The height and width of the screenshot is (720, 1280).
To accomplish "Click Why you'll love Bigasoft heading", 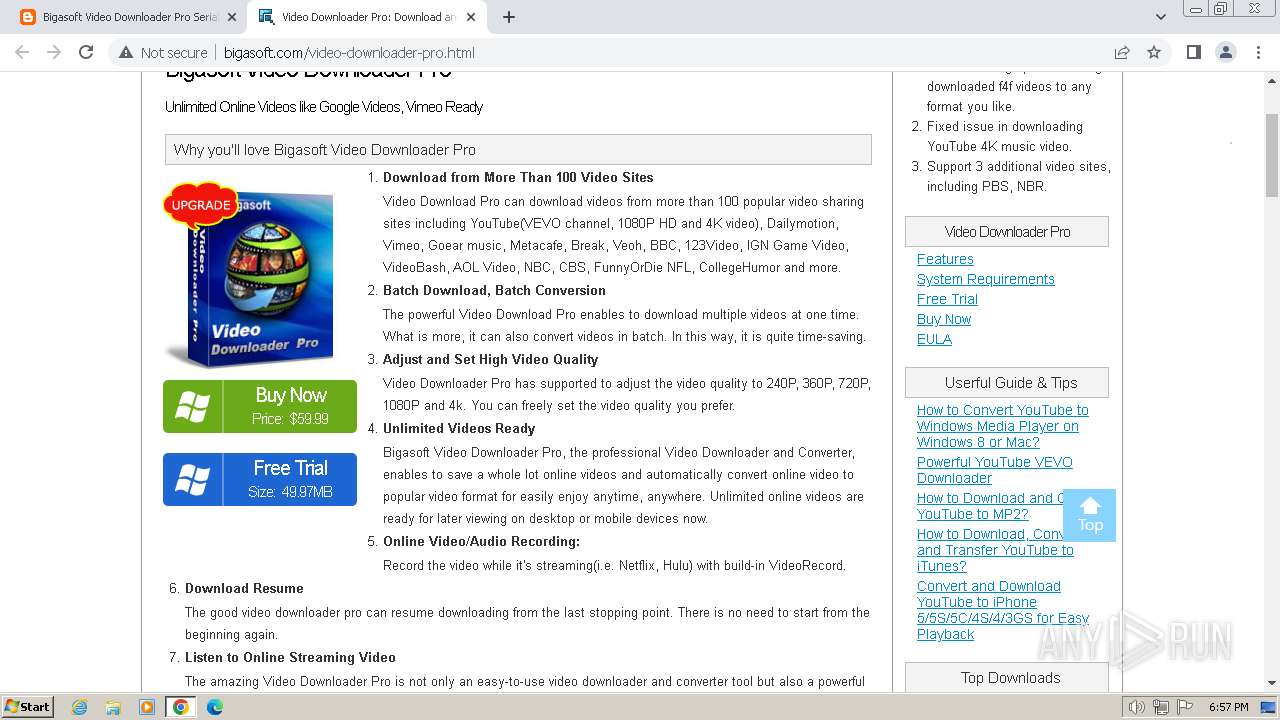I will click(x=518, y=149).
